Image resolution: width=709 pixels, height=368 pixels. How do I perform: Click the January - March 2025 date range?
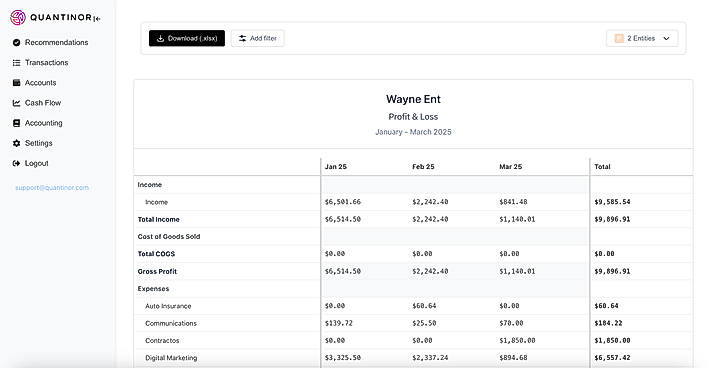(x=413, y=132)
